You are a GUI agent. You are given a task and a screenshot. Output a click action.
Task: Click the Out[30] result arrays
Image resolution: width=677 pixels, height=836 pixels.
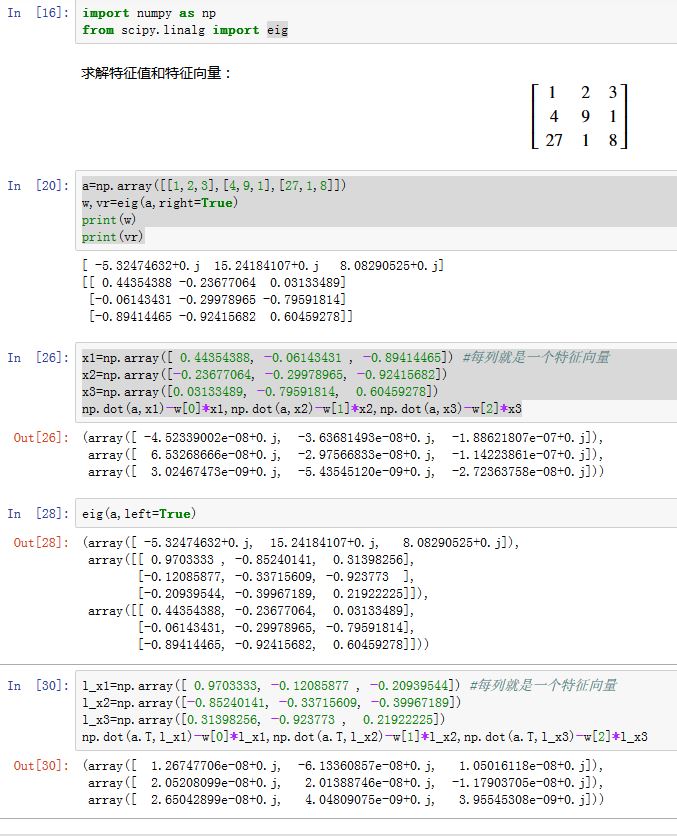pos(345,784)
